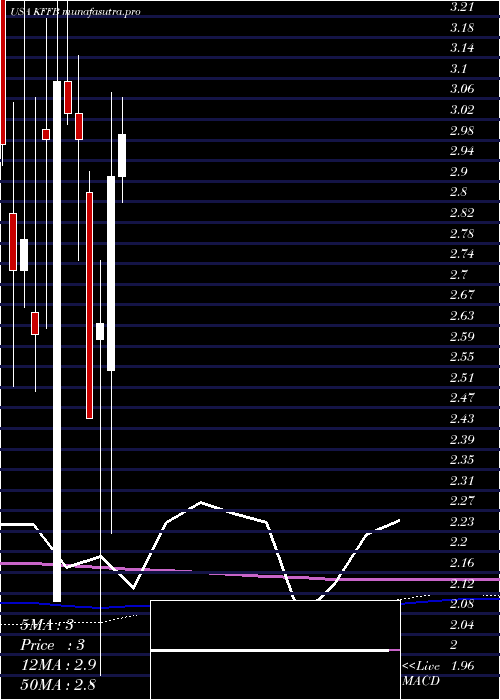Select the 2.51 axis value
This screenshot has height=700, width=500.
click(x=462, y=378)
